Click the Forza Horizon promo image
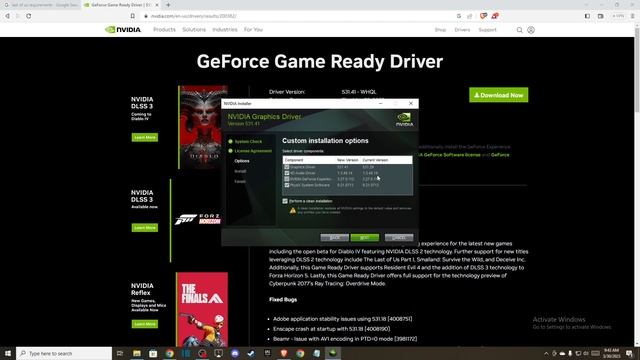640x360 pixels. click(x=198, y=219)
